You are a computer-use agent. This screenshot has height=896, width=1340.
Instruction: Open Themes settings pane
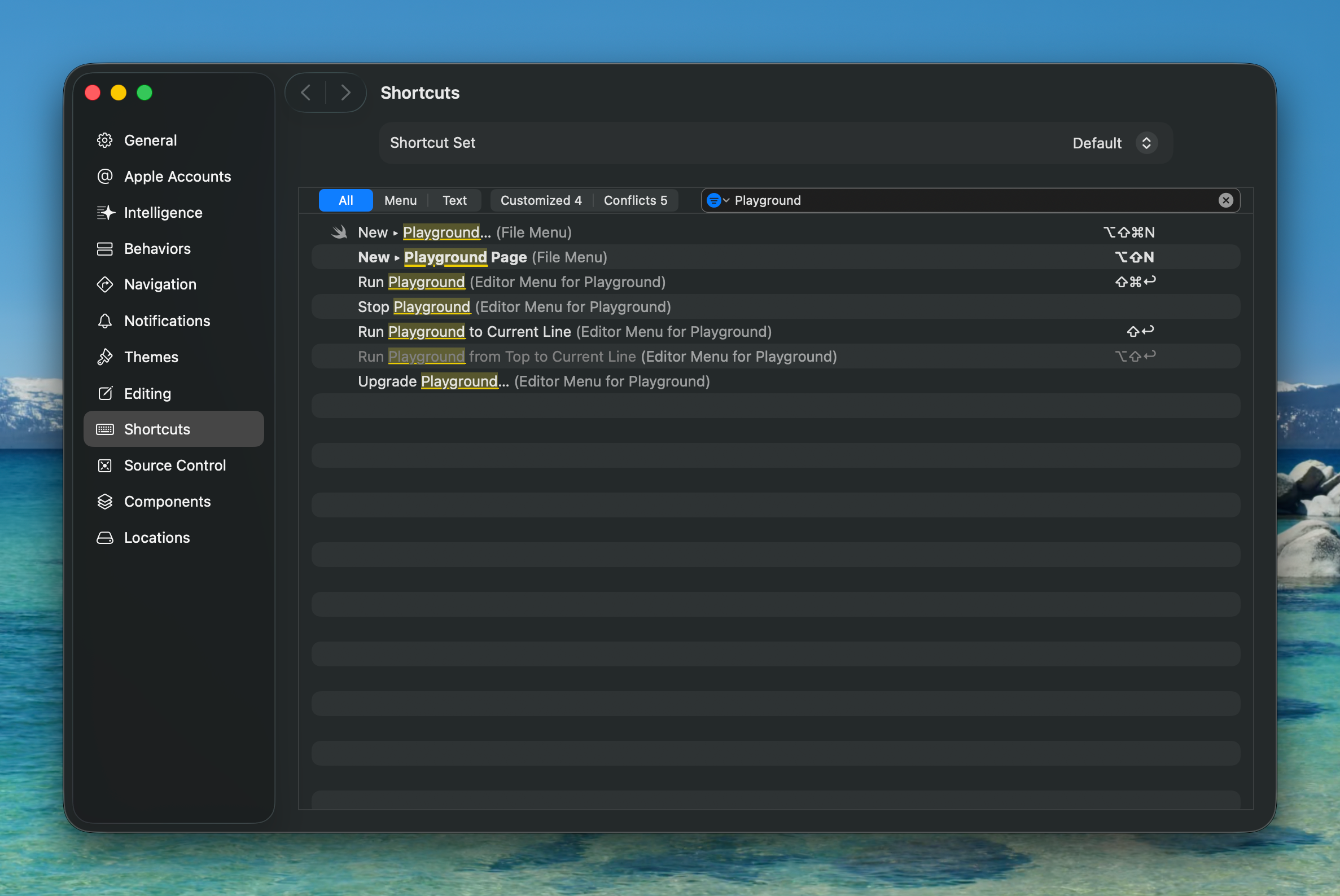click(x=174, y=357)
